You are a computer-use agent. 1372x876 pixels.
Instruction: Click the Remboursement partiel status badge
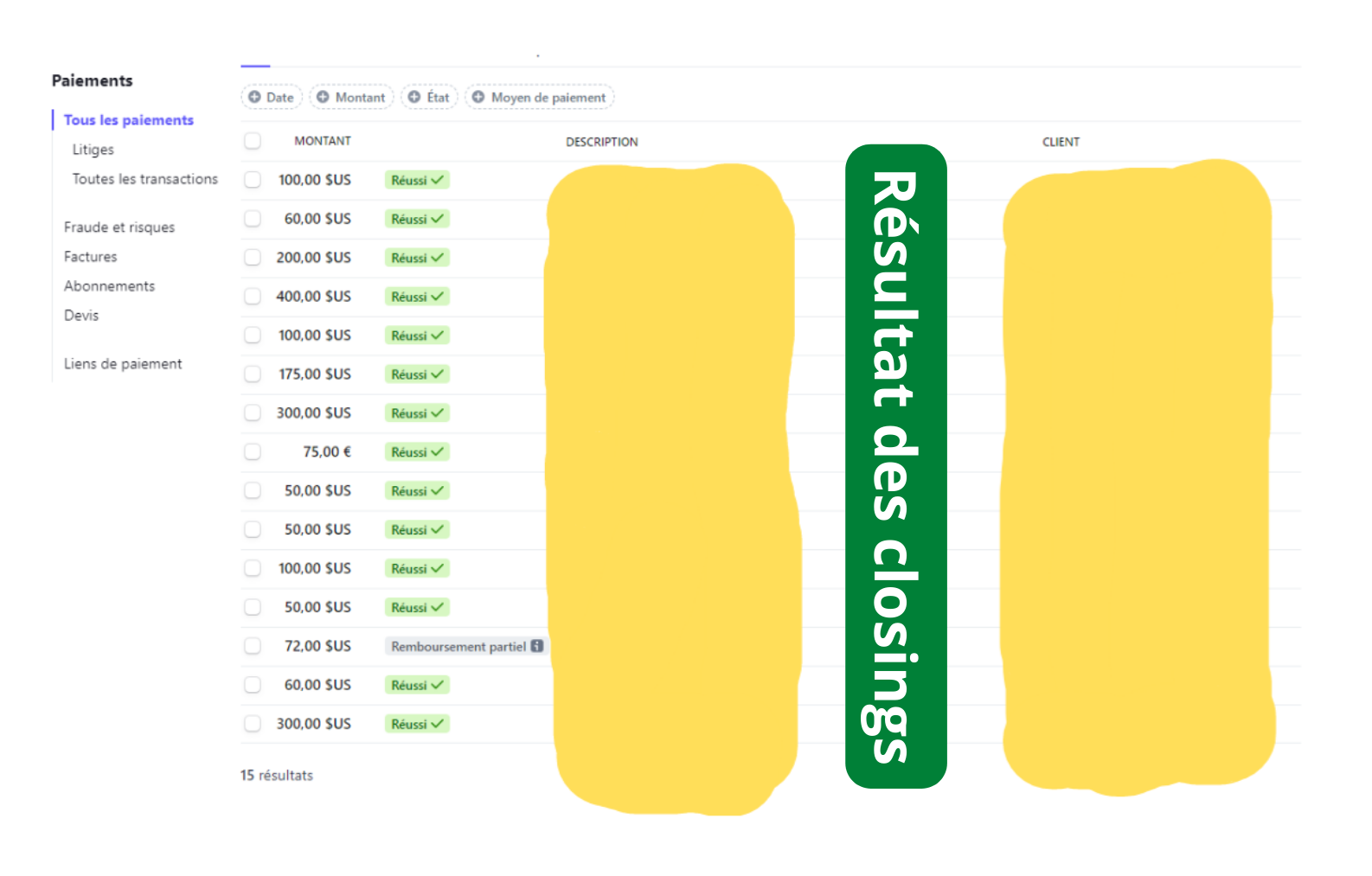[x=465, y=646]
